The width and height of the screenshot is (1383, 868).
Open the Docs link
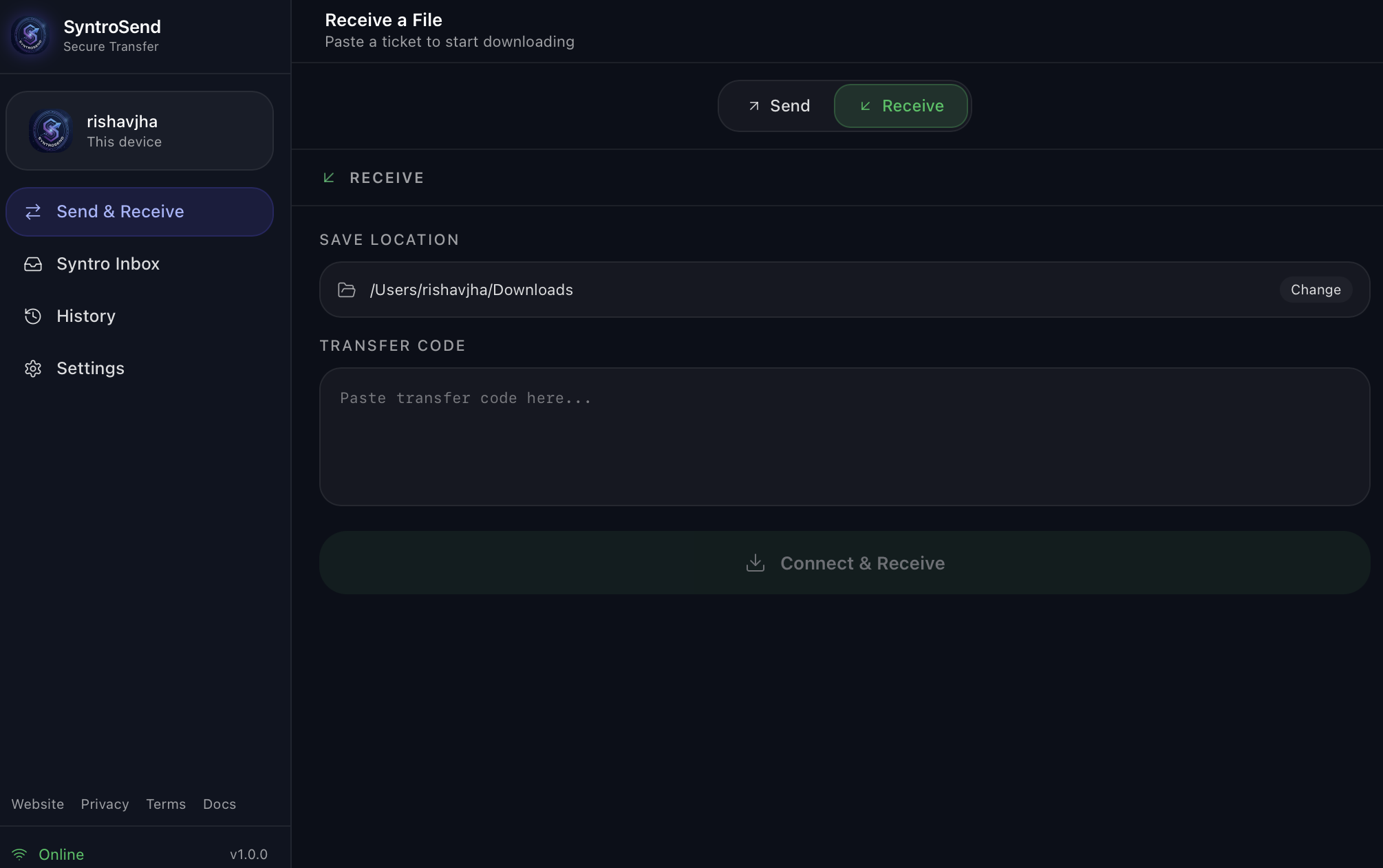point(219,804)
